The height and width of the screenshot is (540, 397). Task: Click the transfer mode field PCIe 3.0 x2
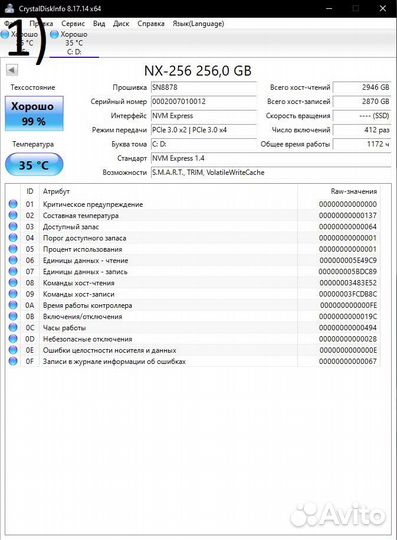(x=204, y=130)
